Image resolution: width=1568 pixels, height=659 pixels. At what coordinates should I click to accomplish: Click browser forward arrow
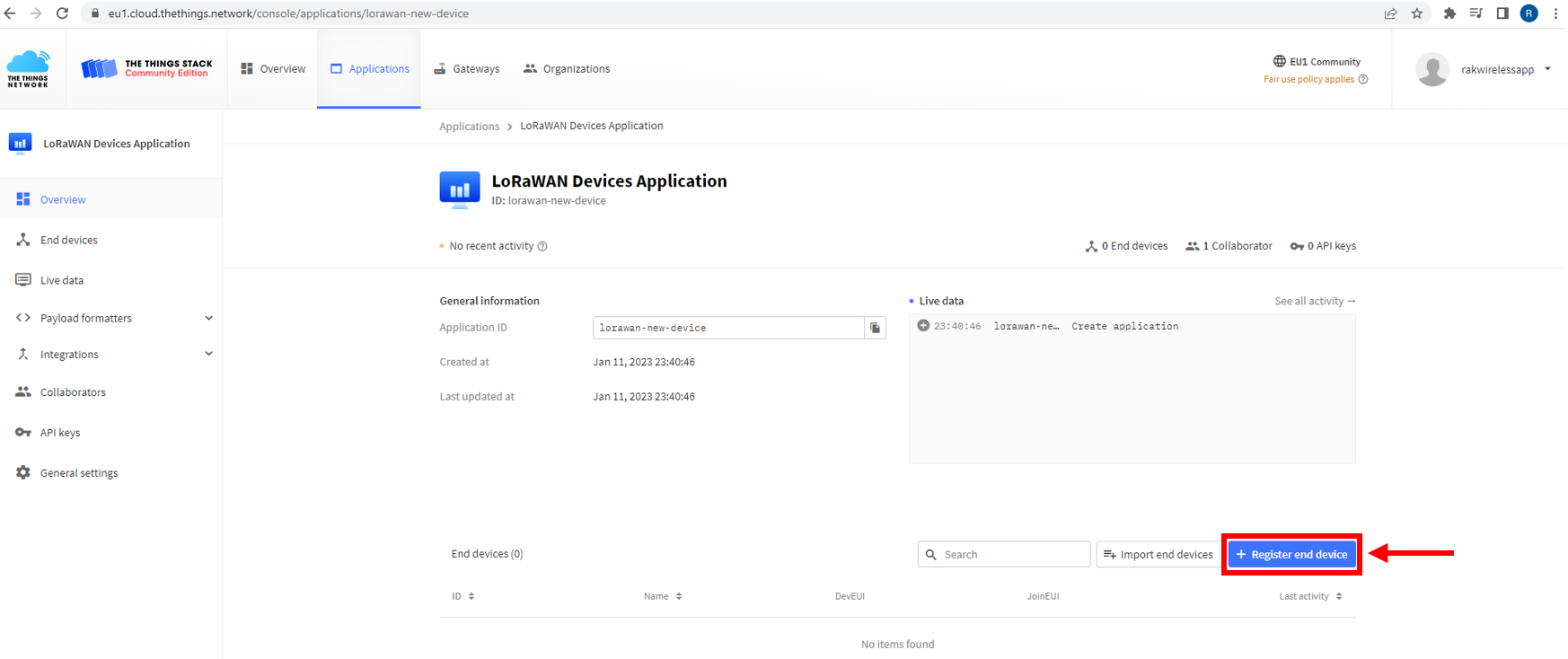[x=36, y=13]
